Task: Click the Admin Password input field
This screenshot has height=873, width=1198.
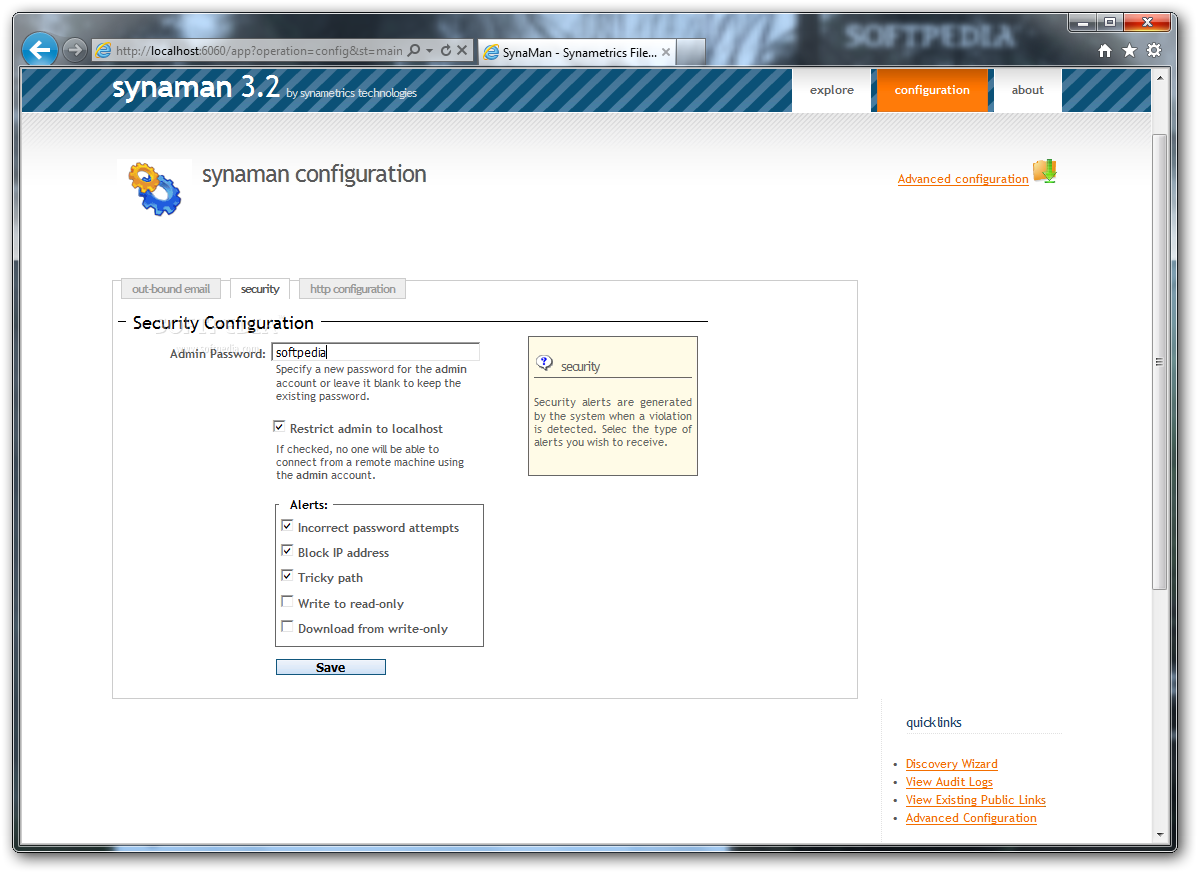Action: pos(376,352)
